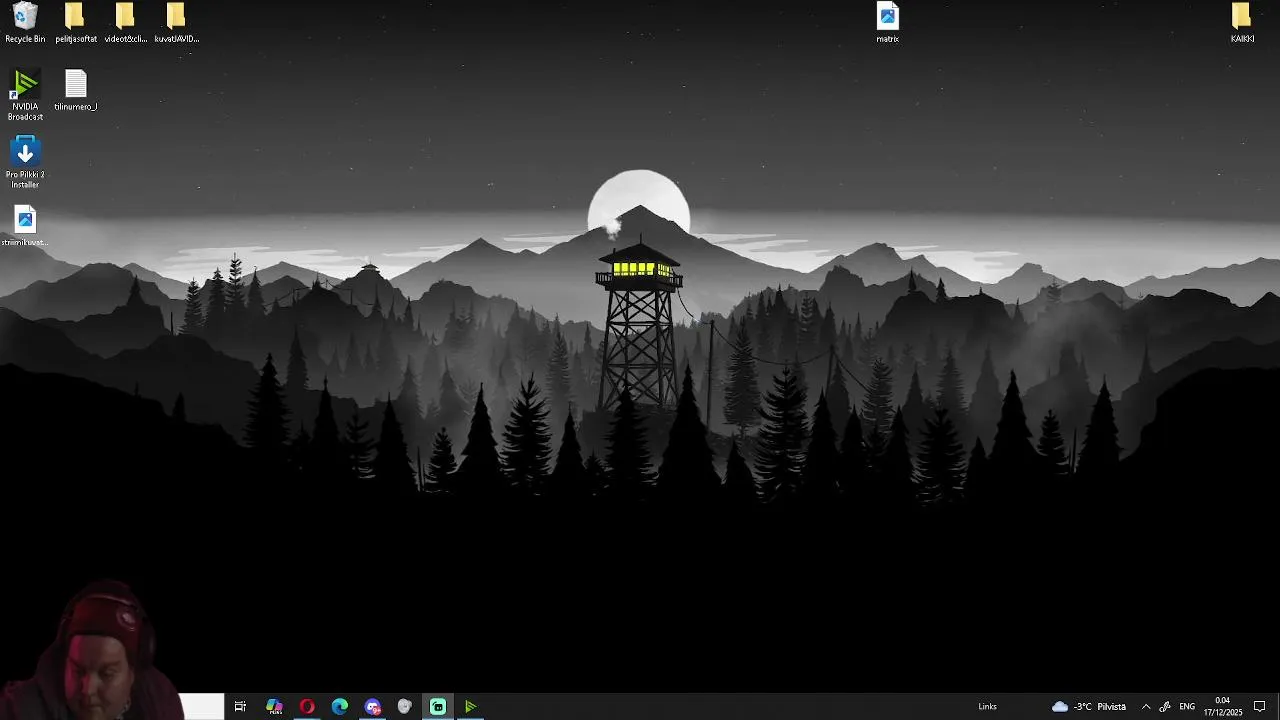The height and width of the screenshot is (720, 1280).
Task: Click the Links toolbar label
Action: (987, 707)
